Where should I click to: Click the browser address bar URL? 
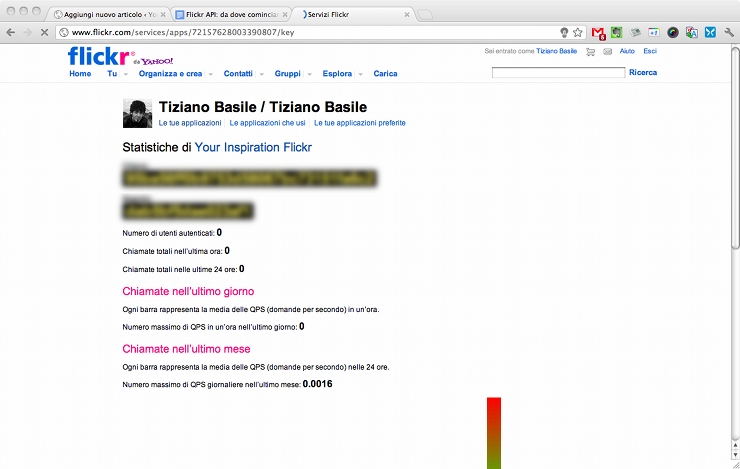tap(183, 32)
